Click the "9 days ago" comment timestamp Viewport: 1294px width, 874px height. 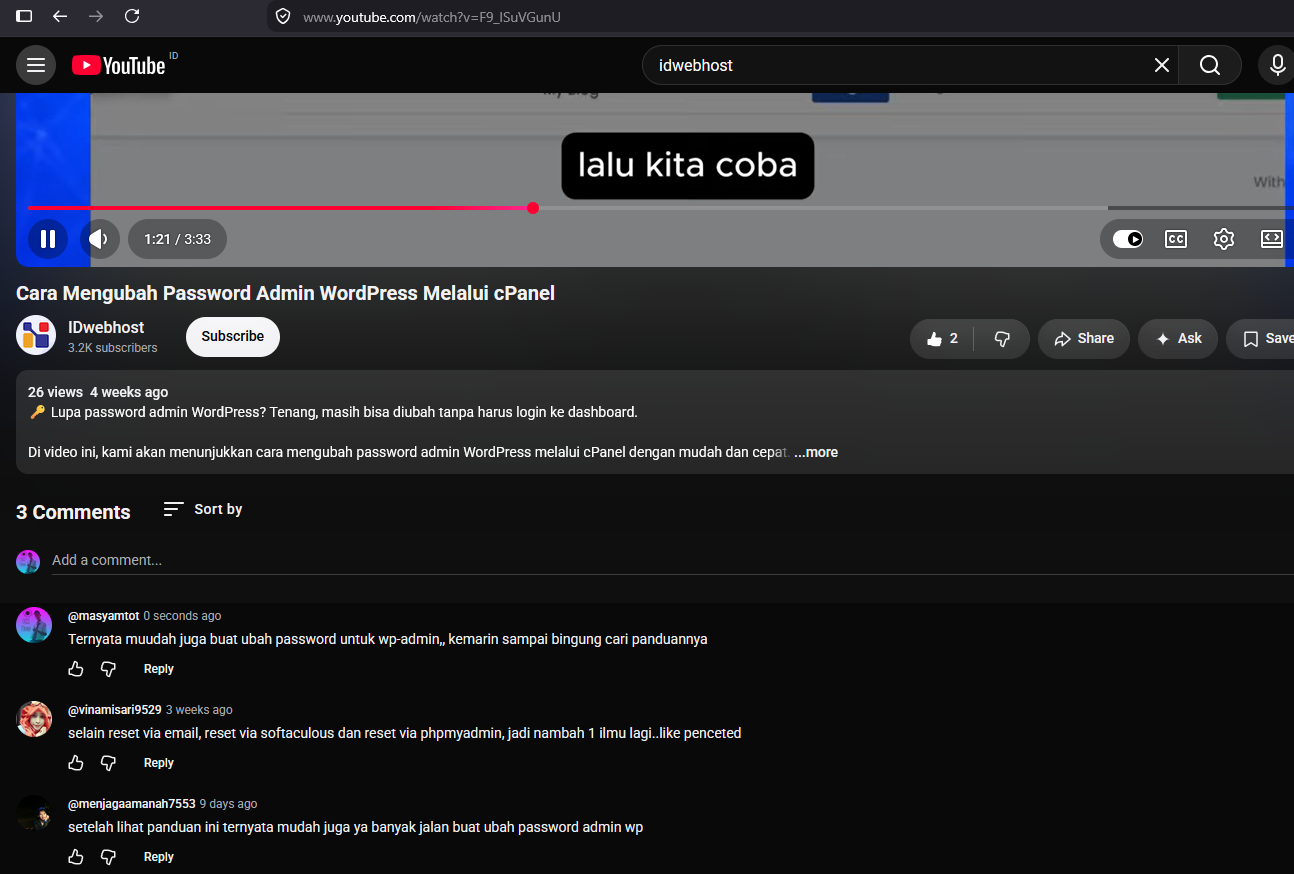click(228, 804)
